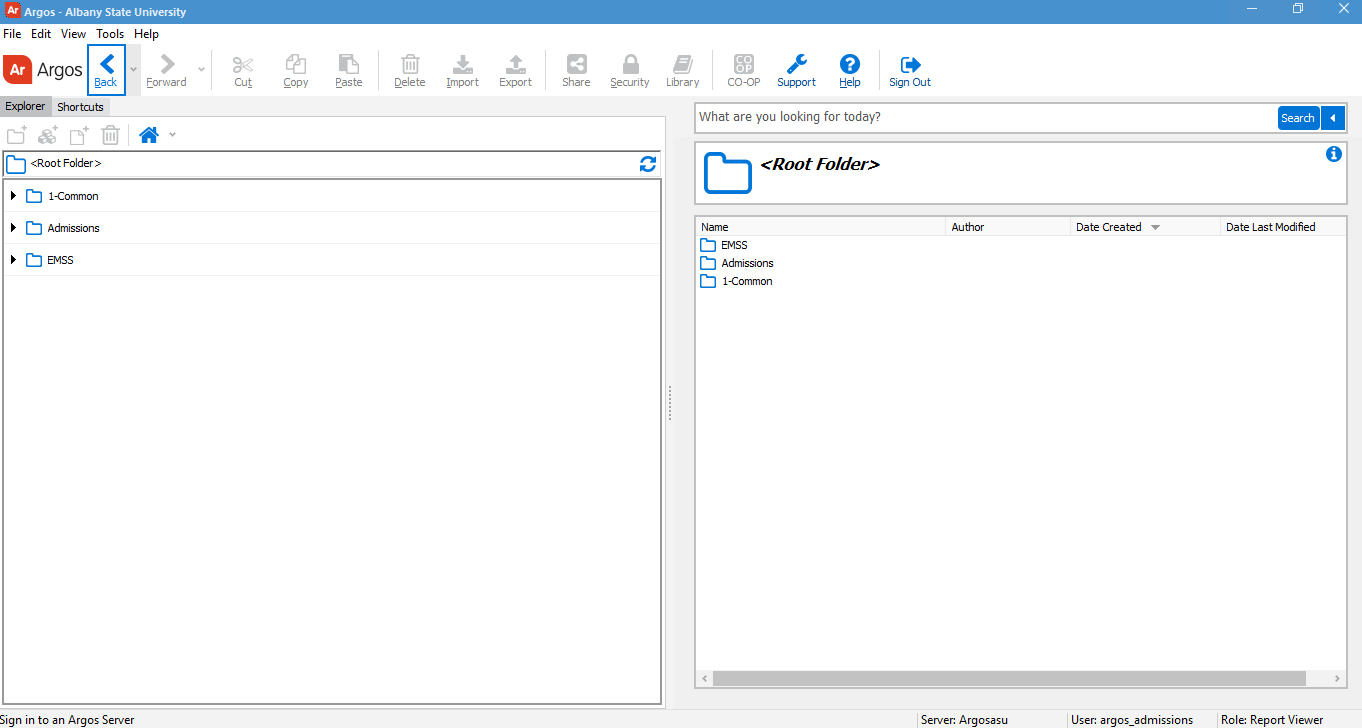Sort by the Name column header
The width and height of the screenshot is (1362, 728).
point(820,227)
